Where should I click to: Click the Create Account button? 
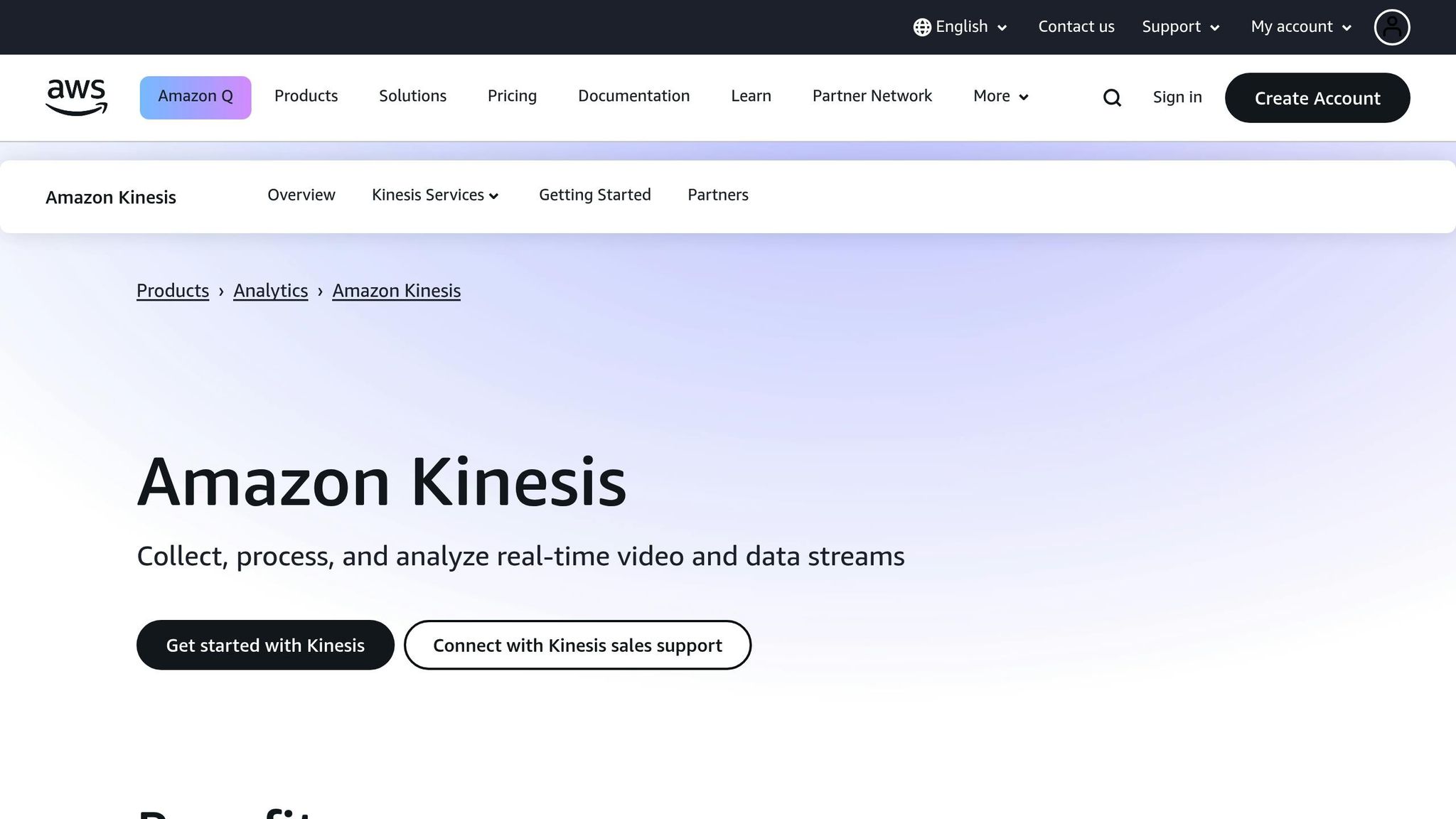point(1317,97)
